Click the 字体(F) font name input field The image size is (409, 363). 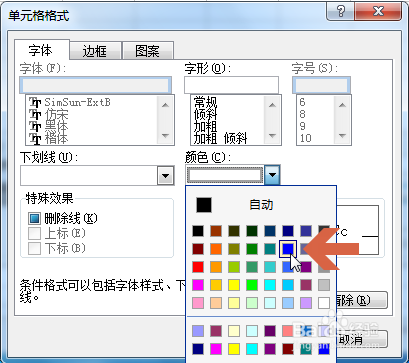click(96, 85)
